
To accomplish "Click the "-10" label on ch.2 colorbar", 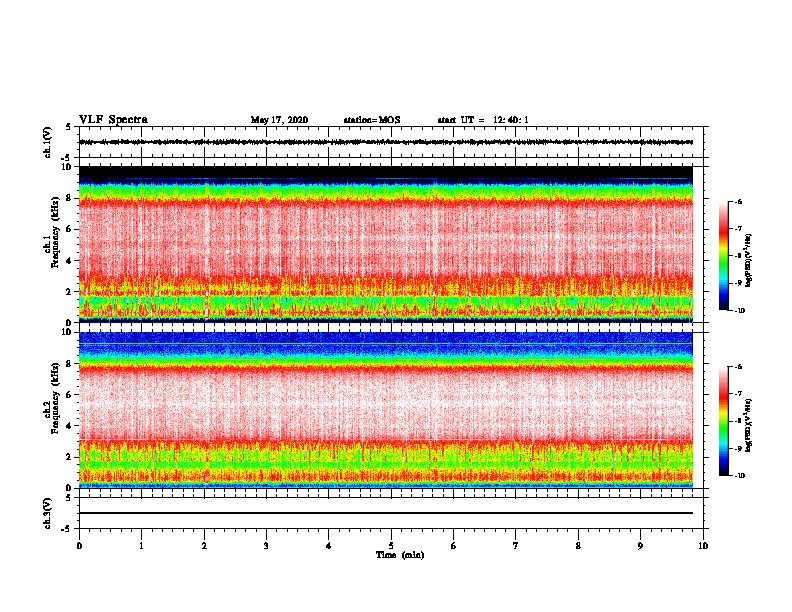I will tap(739, 476).
